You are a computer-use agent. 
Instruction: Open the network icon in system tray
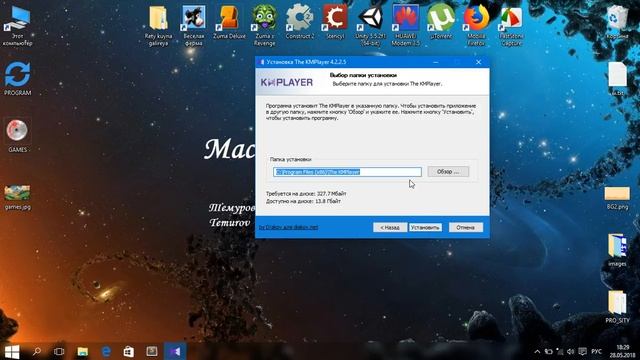(x=560, y=351)
